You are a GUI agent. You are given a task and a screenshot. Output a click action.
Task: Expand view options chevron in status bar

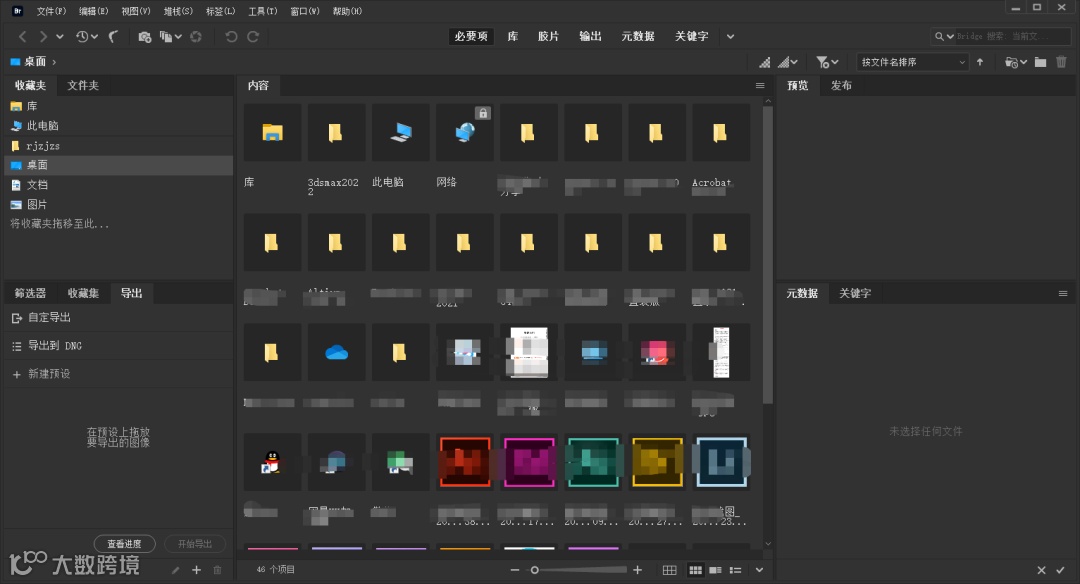(759, 570)
